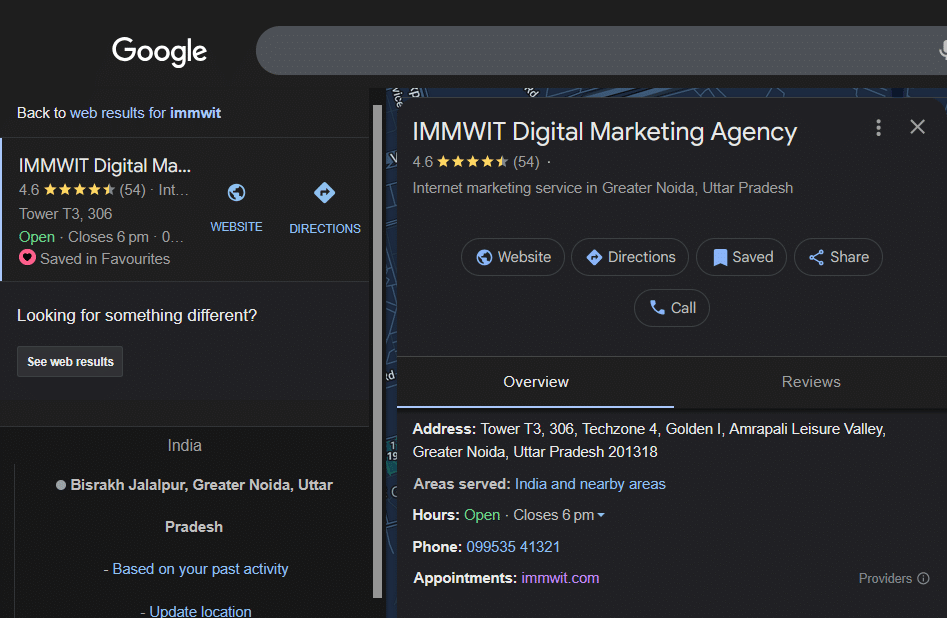Click 'Saved in Favourites' text
The width and height of the screenshot is (947, 618).
pyautogui.click(x=105, y=259)
